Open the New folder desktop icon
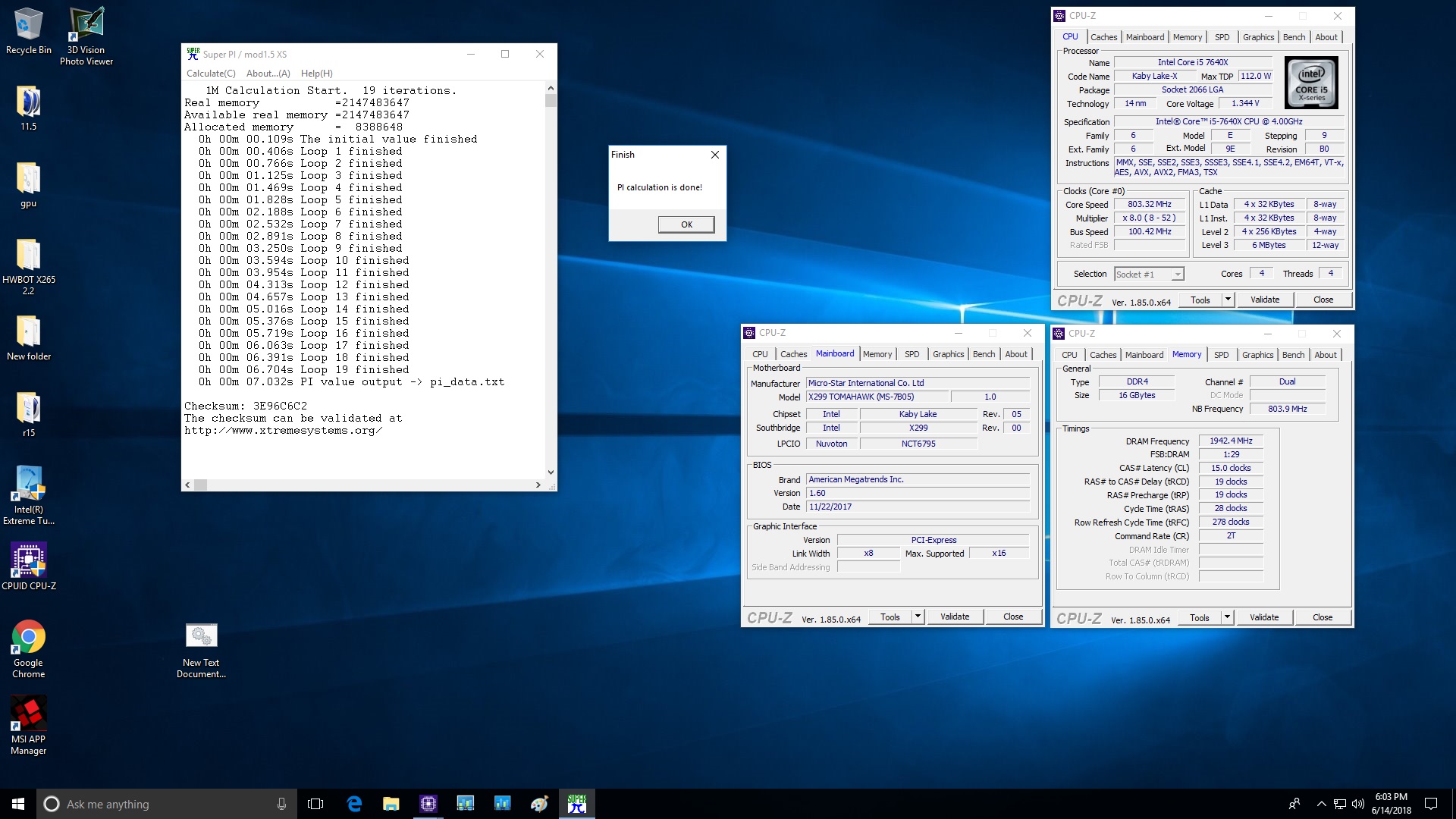 pyautogui.click(x=28, y=338)
